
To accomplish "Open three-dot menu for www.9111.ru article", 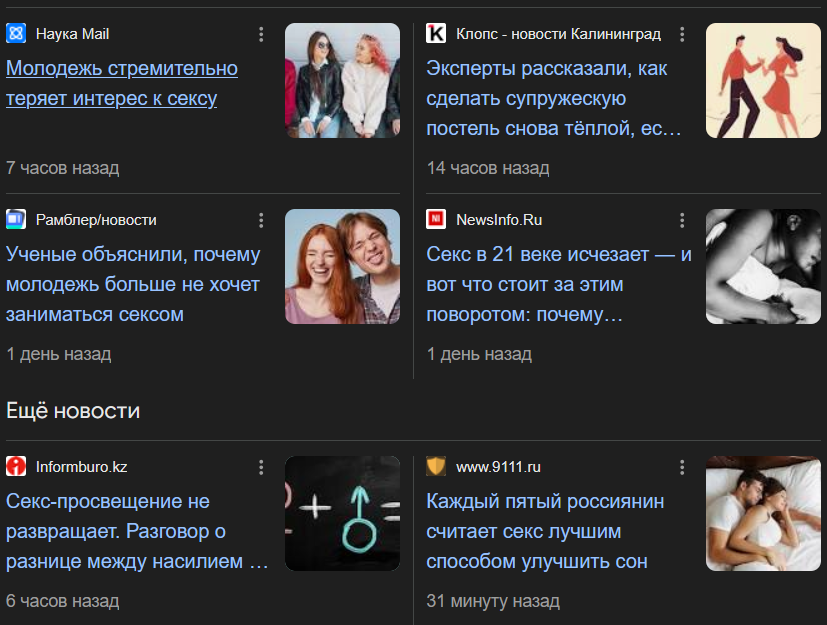I will coord(682,467).
